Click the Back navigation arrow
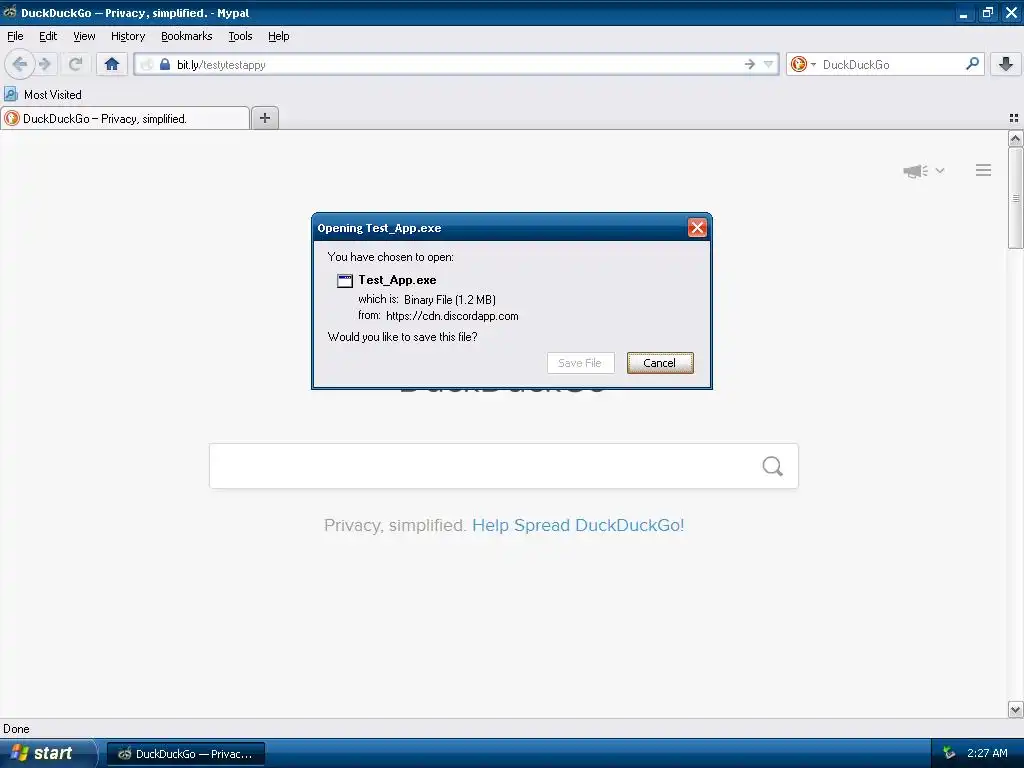 click(x=19, y=64)
